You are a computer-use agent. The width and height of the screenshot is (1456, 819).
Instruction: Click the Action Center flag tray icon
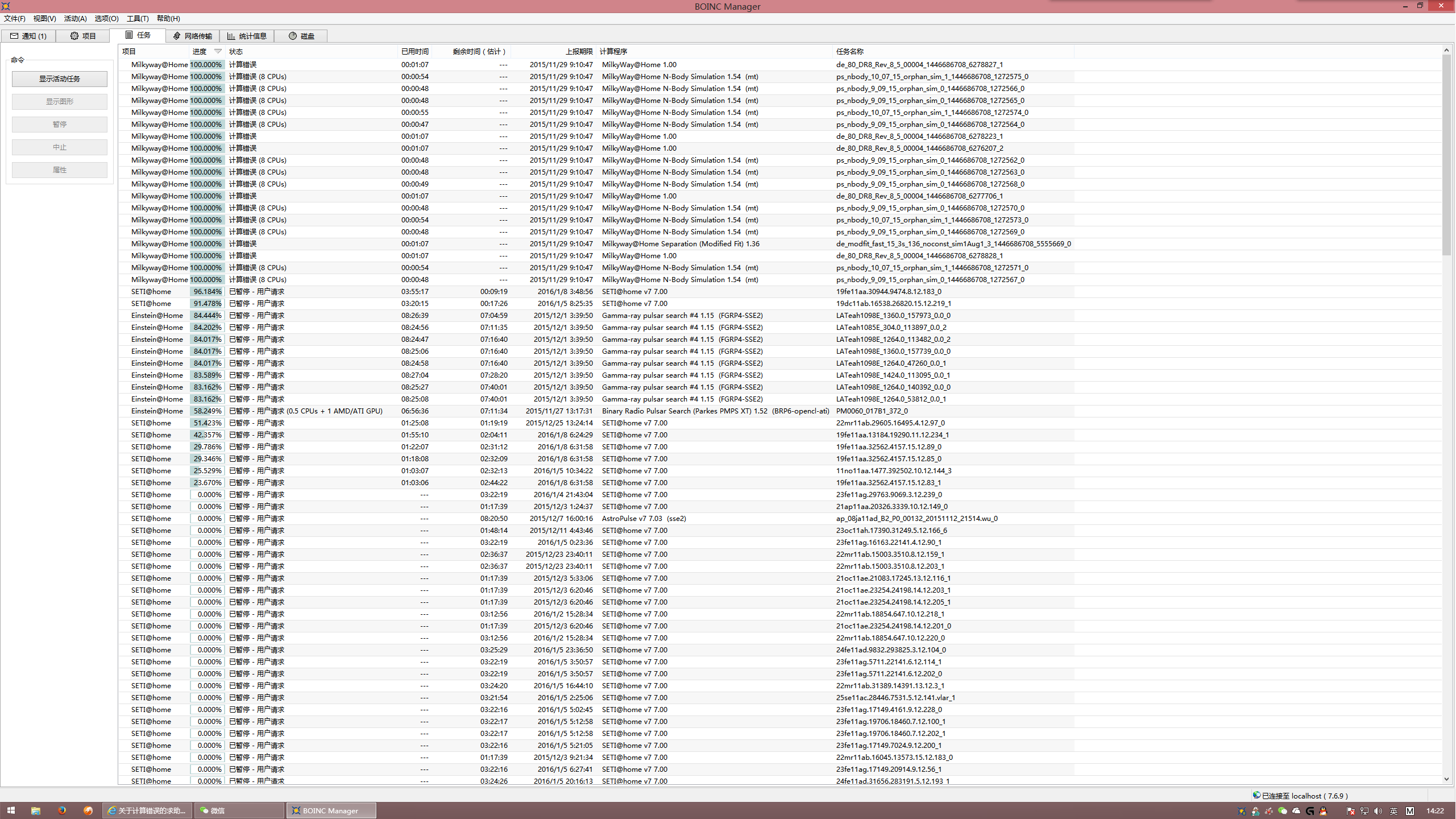point(1351,811)
